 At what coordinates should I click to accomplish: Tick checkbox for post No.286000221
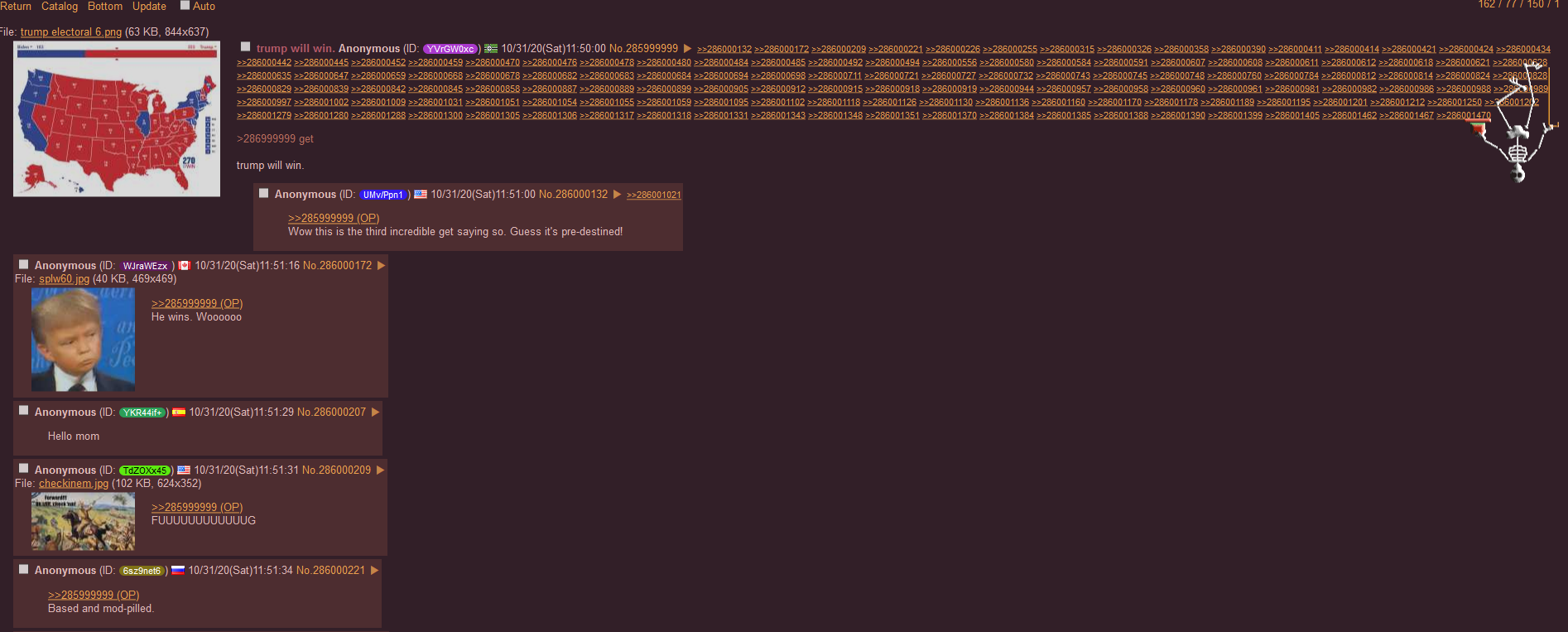coord(24,569)
